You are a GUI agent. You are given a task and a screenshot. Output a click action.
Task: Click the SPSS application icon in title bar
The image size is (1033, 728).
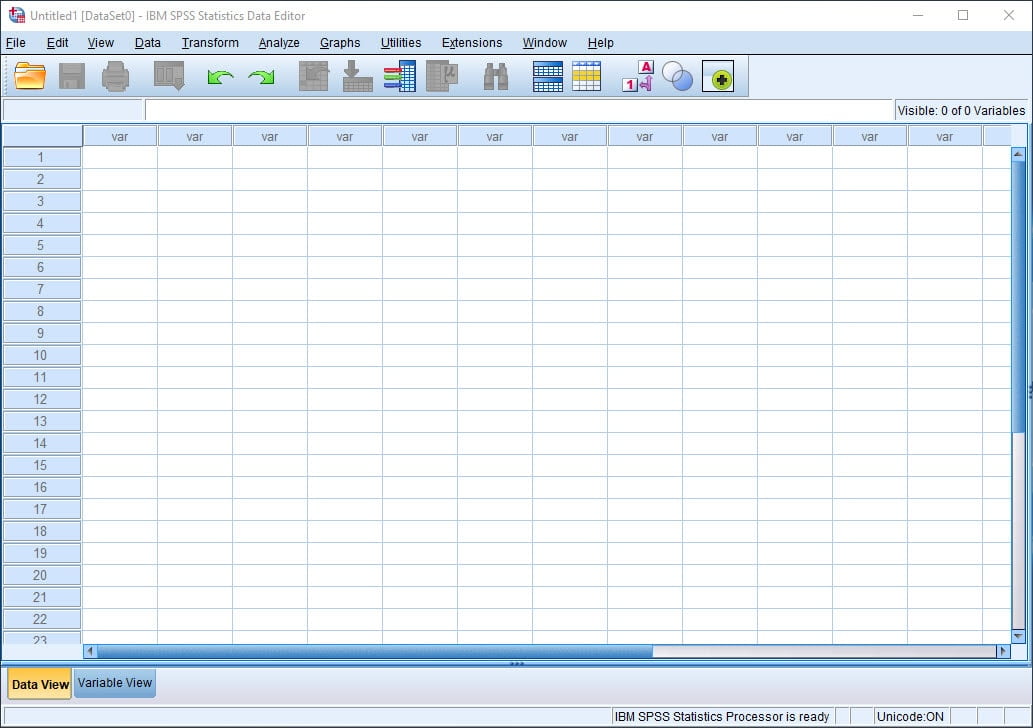click(x=16, y=15)
